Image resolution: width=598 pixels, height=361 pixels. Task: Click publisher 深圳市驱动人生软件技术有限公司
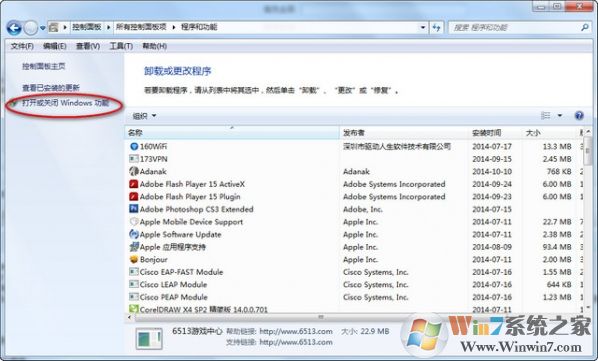pos(397,146)
